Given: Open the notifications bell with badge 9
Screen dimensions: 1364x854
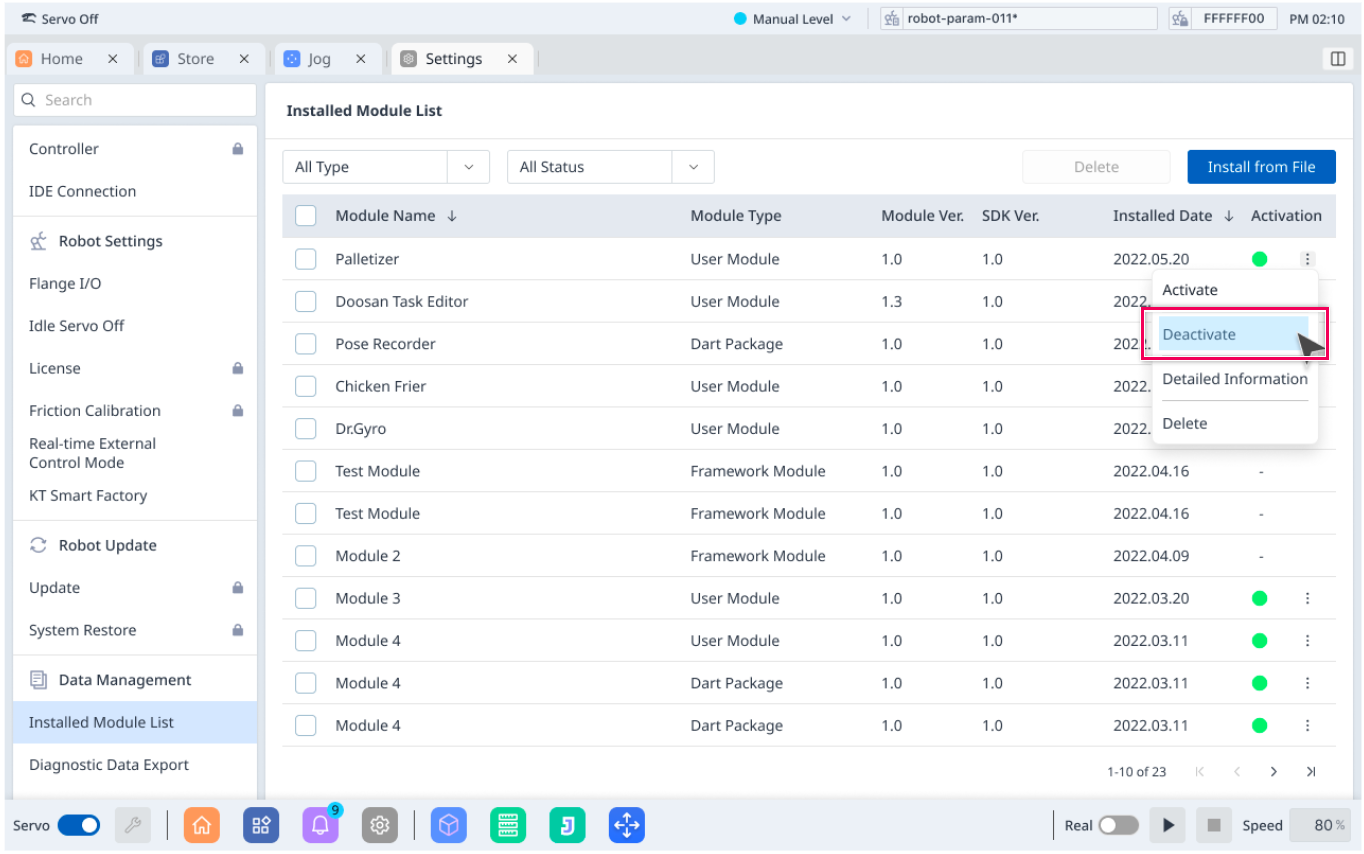Looking at the screenshot, I should tap(320, 825).
